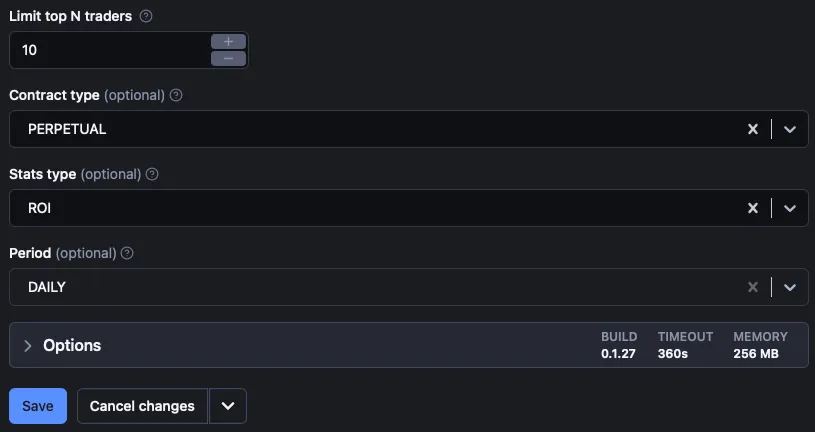Show help icon next to Contract type

[x=176, y=95]
